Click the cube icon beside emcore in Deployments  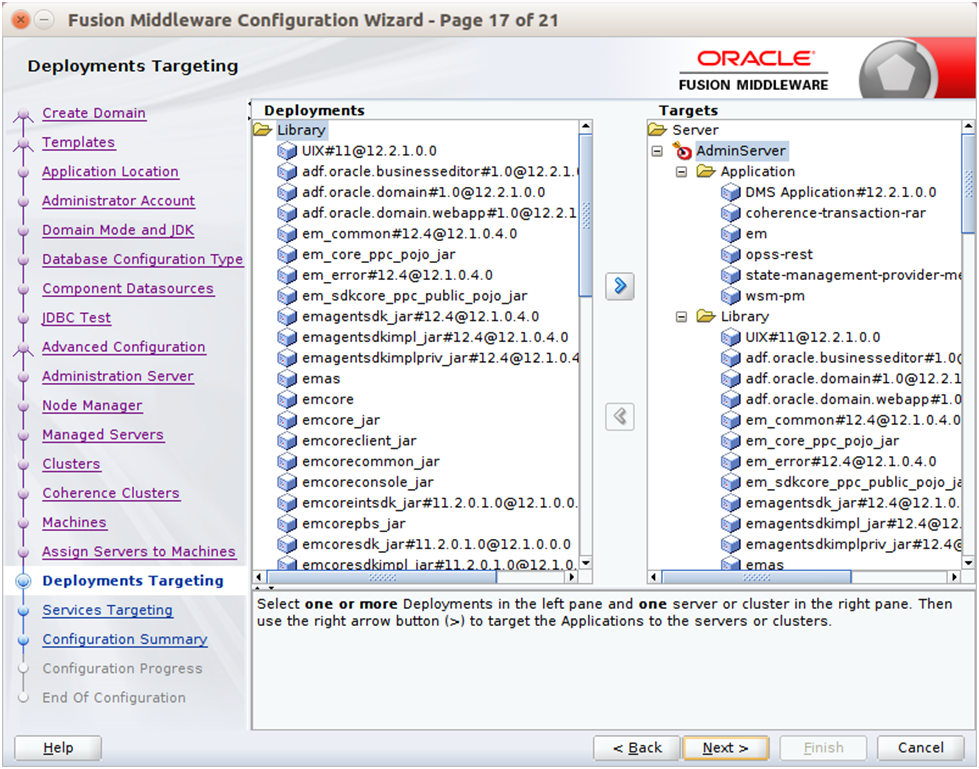click(x=287, y=399)
